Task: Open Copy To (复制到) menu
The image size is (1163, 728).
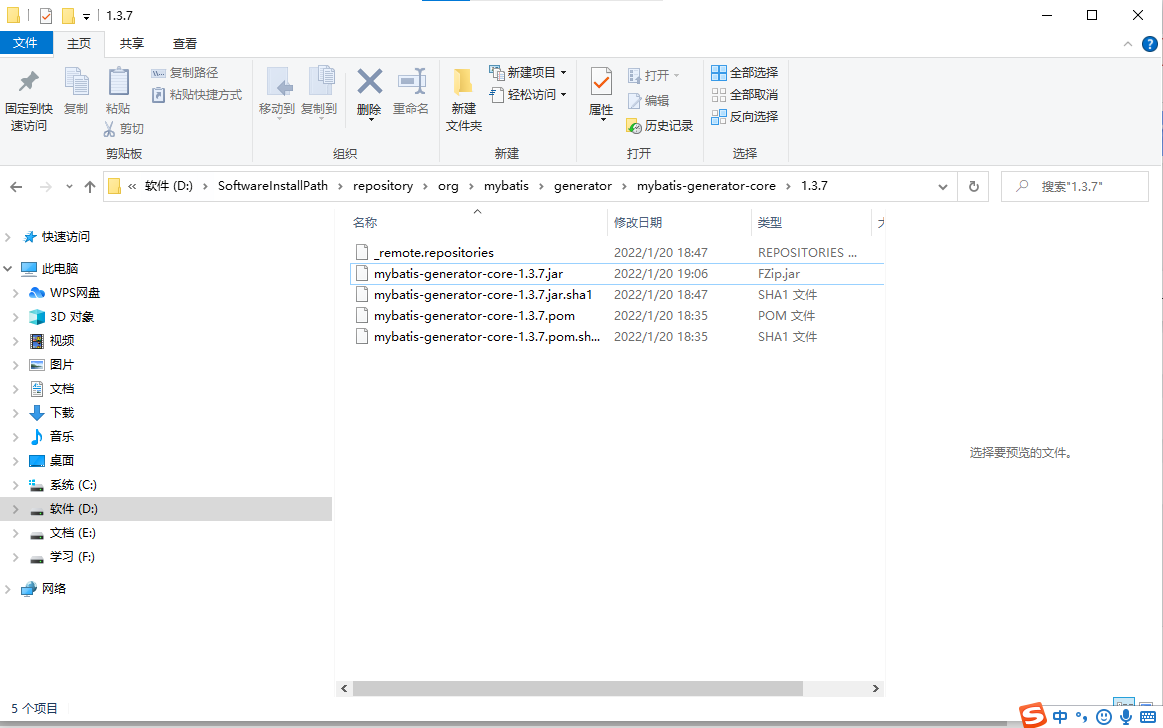Action: 319,93
